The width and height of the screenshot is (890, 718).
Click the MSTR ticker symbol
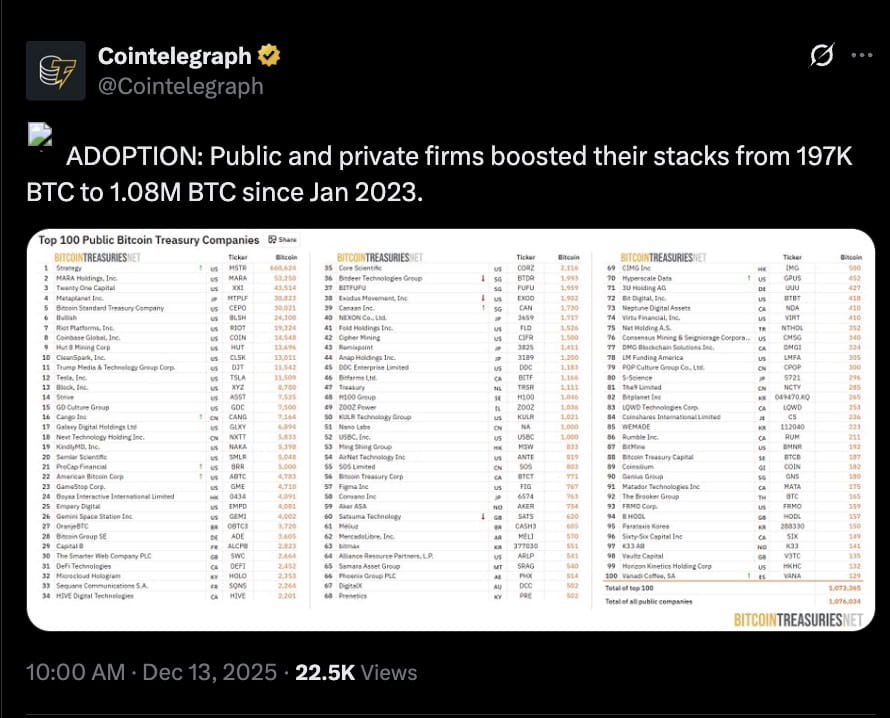[x=237, y=268]
